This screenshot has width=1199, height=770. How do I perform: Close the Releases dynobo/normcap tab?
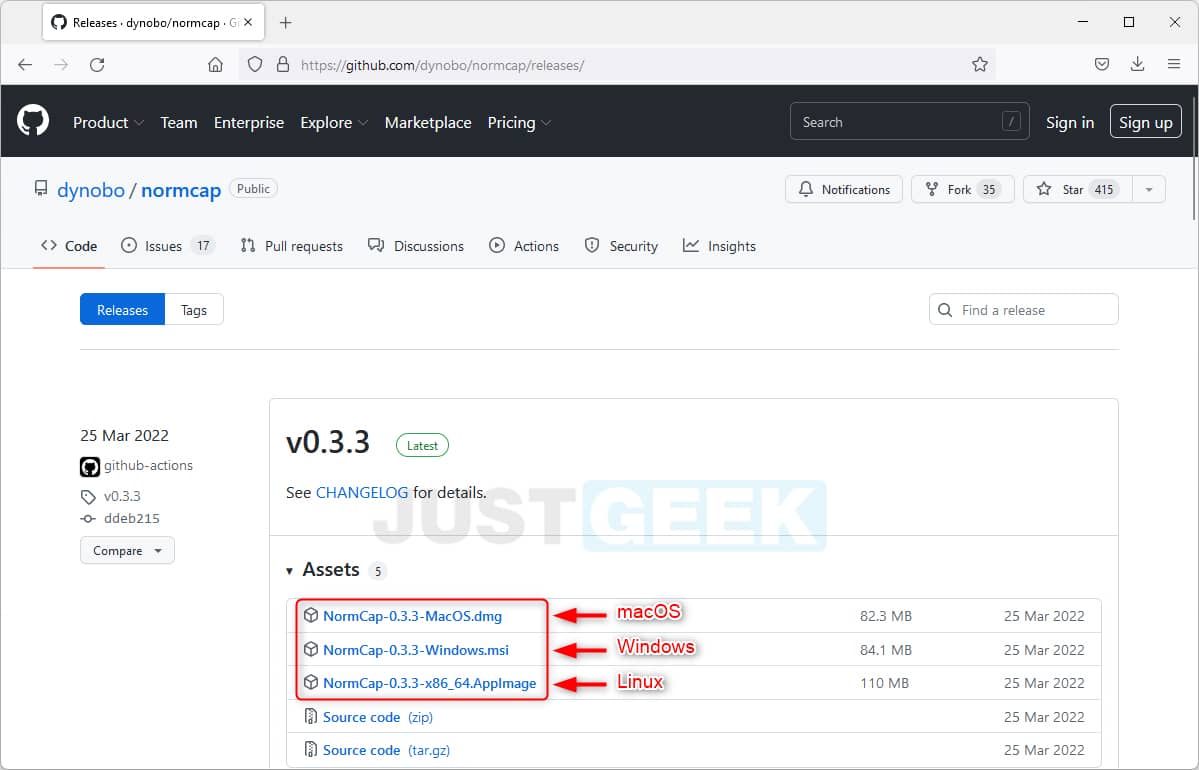(x=248, y=23)
